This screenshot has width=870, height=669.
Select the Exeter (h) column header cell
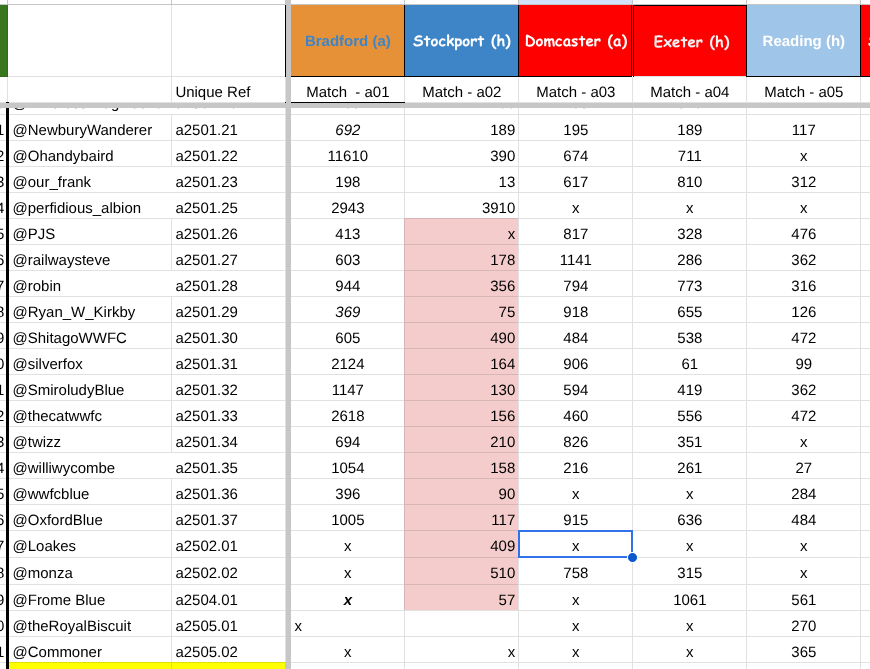pyautogui.click(x=690, y=41)
